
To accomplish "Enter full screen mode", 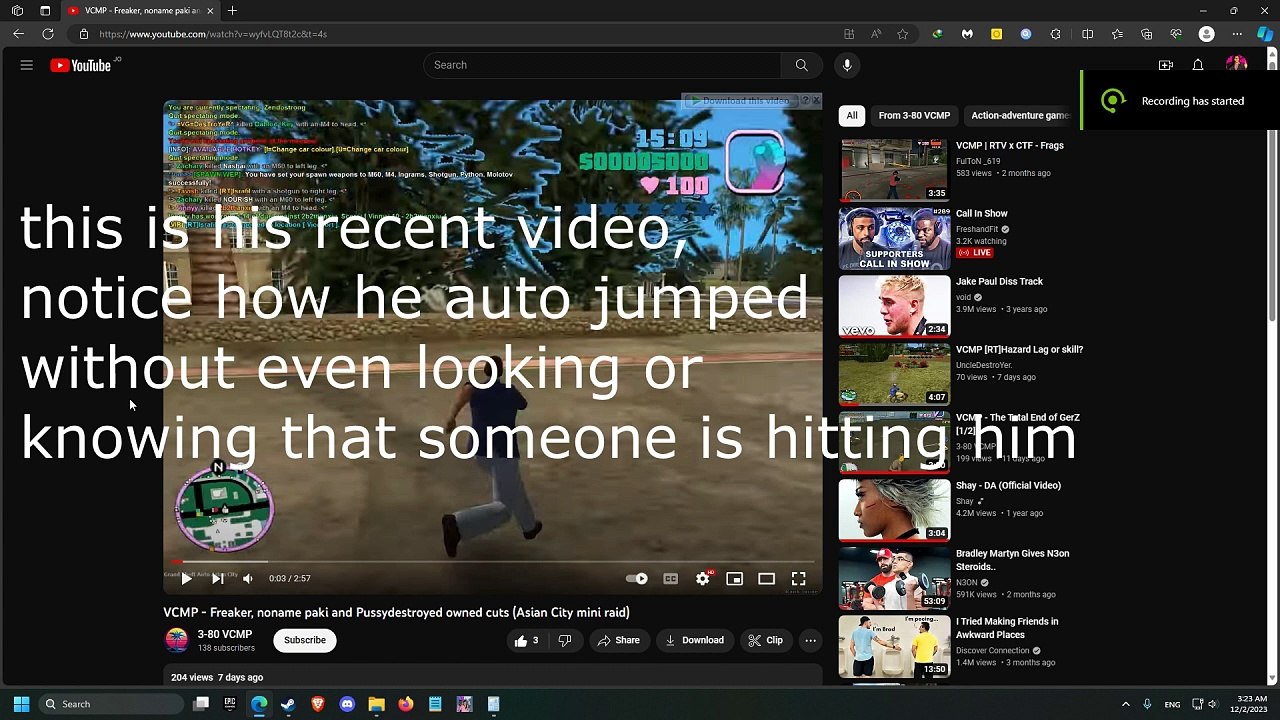I will coord(799,578).
